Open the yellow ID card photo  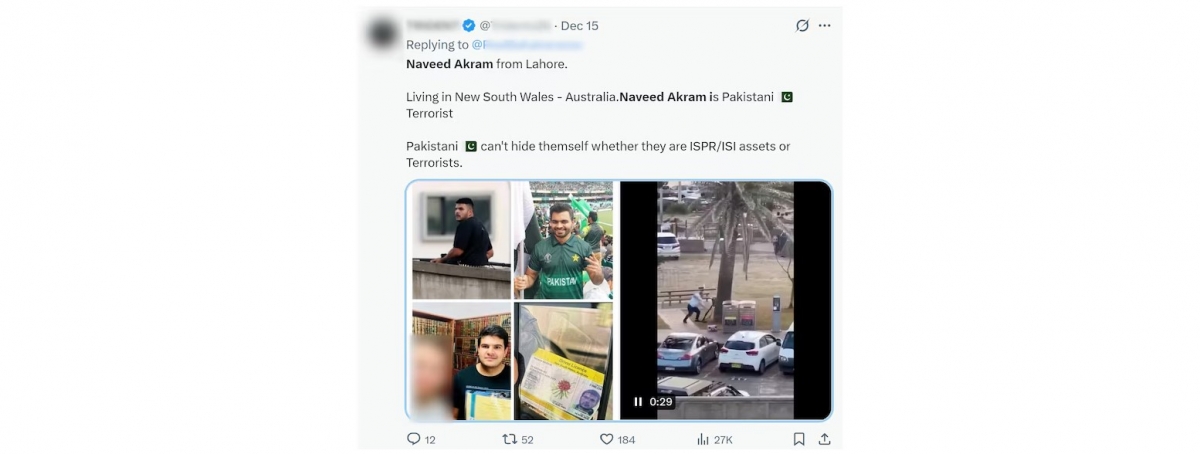(563, 361)
